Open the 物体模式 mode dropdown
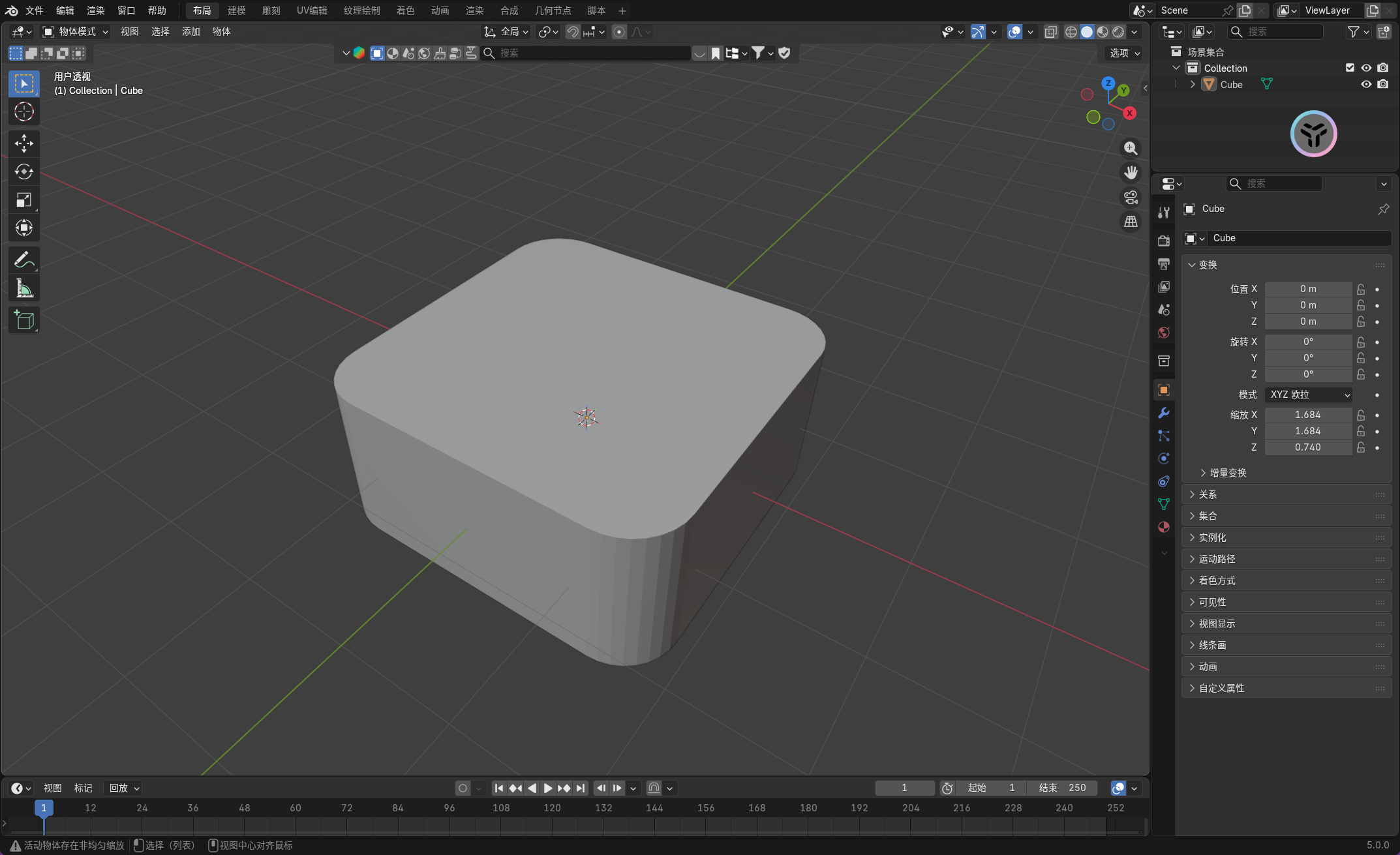Viewport: 1400px width, 855px height. [75, 31]
